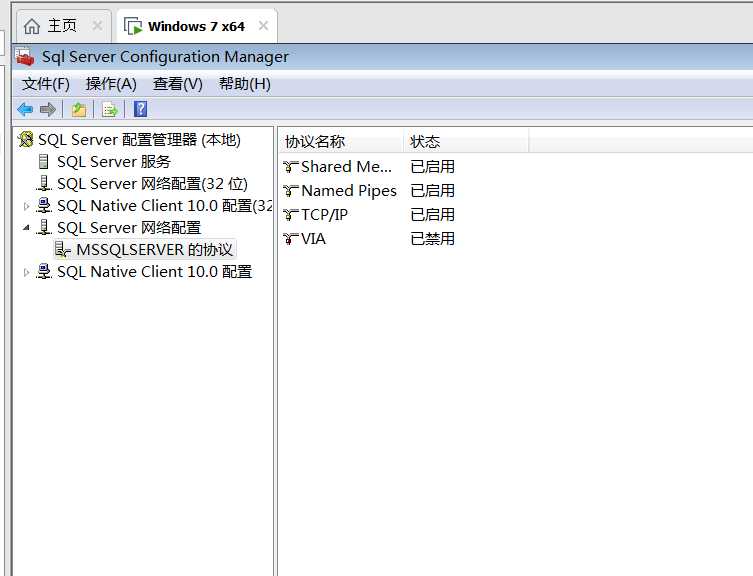The image size is (753, 576).
Task: Open the 操作(A) menu
Action: point(111,84)
